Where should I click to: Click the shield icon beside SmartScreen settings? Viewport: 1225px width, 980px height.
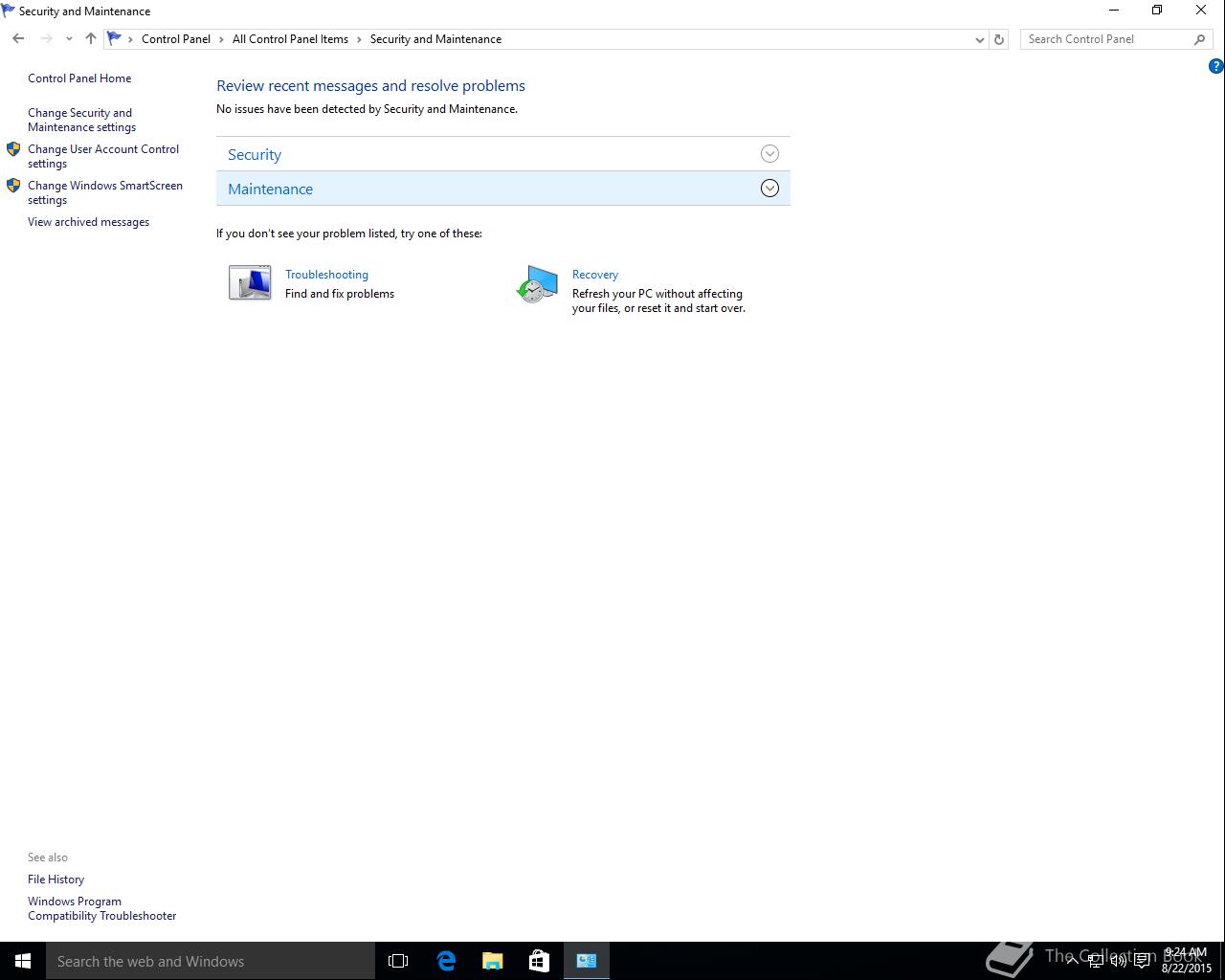(13, 186)
